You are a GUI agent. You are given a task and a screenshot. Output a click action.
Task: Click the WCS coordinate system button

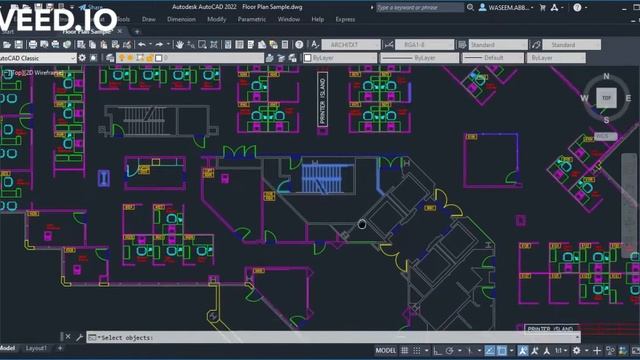click(x=605, y=136)
